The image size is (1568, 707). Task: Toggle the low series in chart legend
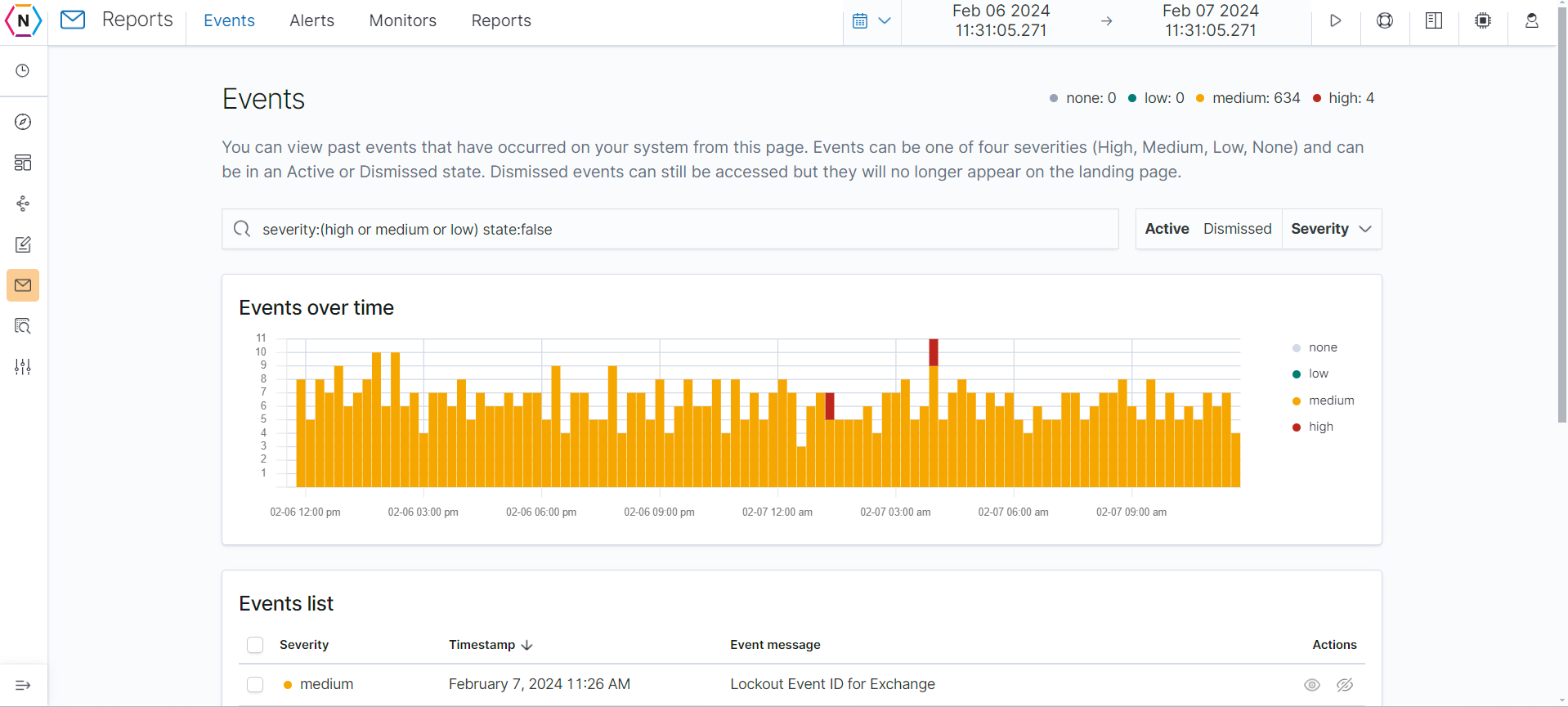[1310, 374]
